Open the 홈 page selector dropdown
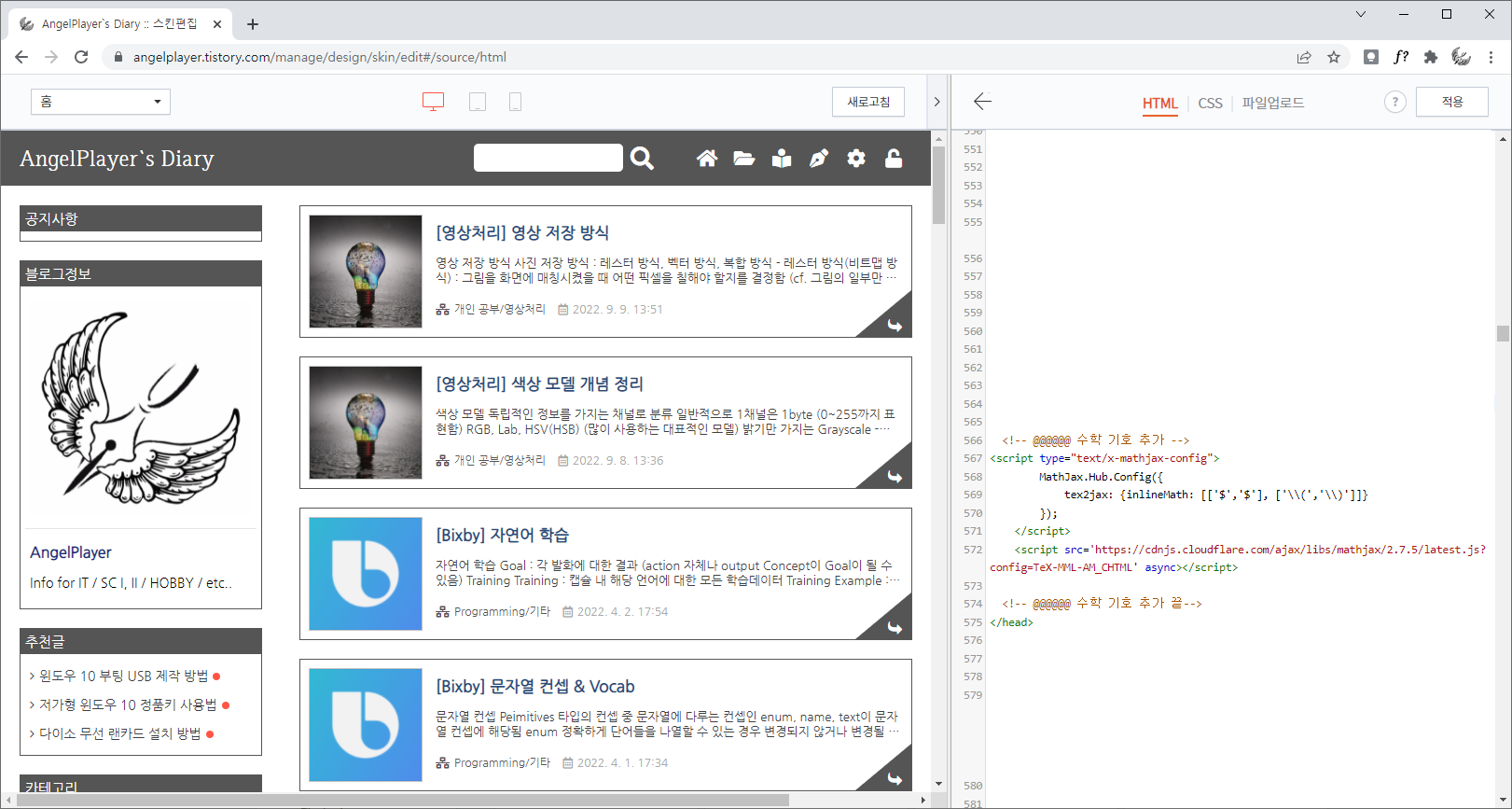Screen dimensions: 1512x809 point(101,102)
